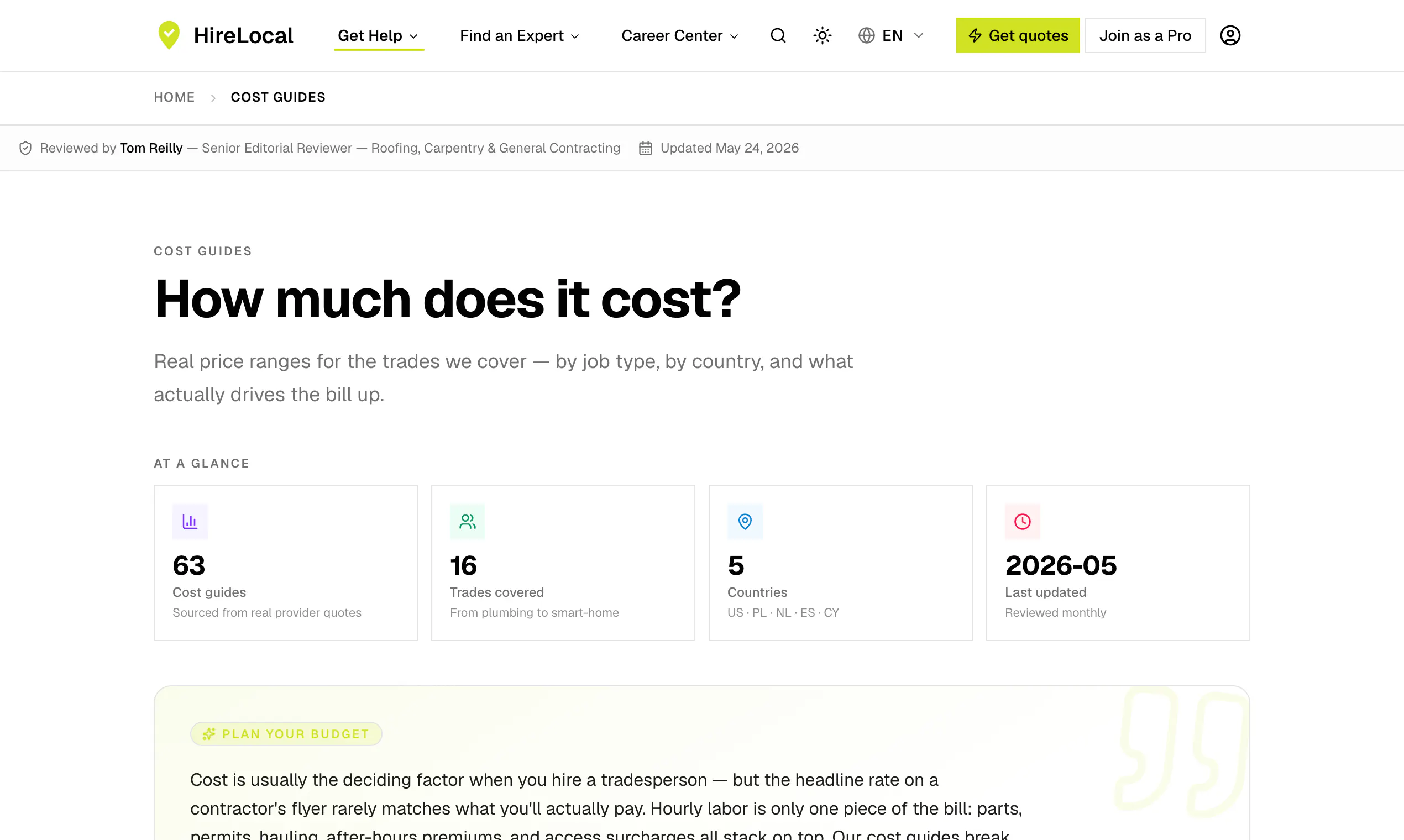This screenshot has width=1404, height=840.
Task: Open the search magnifier icon
Action: (778, 36)
